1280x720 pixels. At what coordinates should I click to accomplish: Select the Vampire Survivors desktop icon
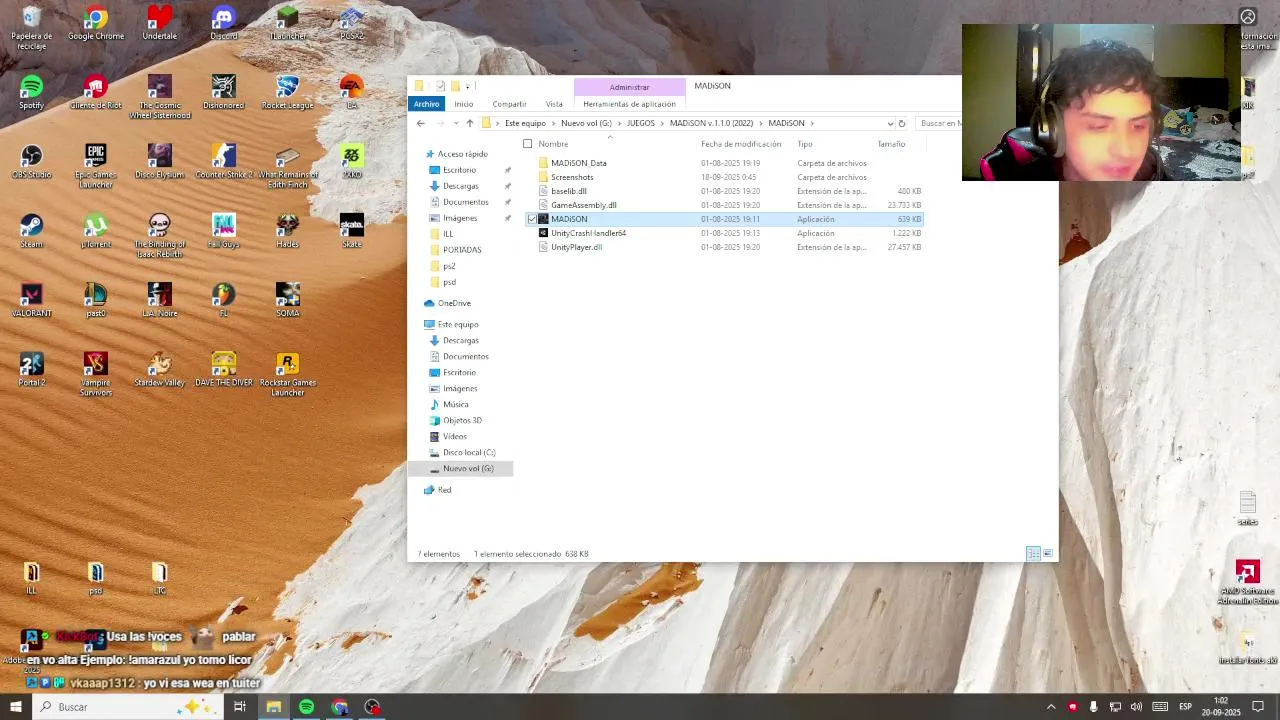[96, 374]
